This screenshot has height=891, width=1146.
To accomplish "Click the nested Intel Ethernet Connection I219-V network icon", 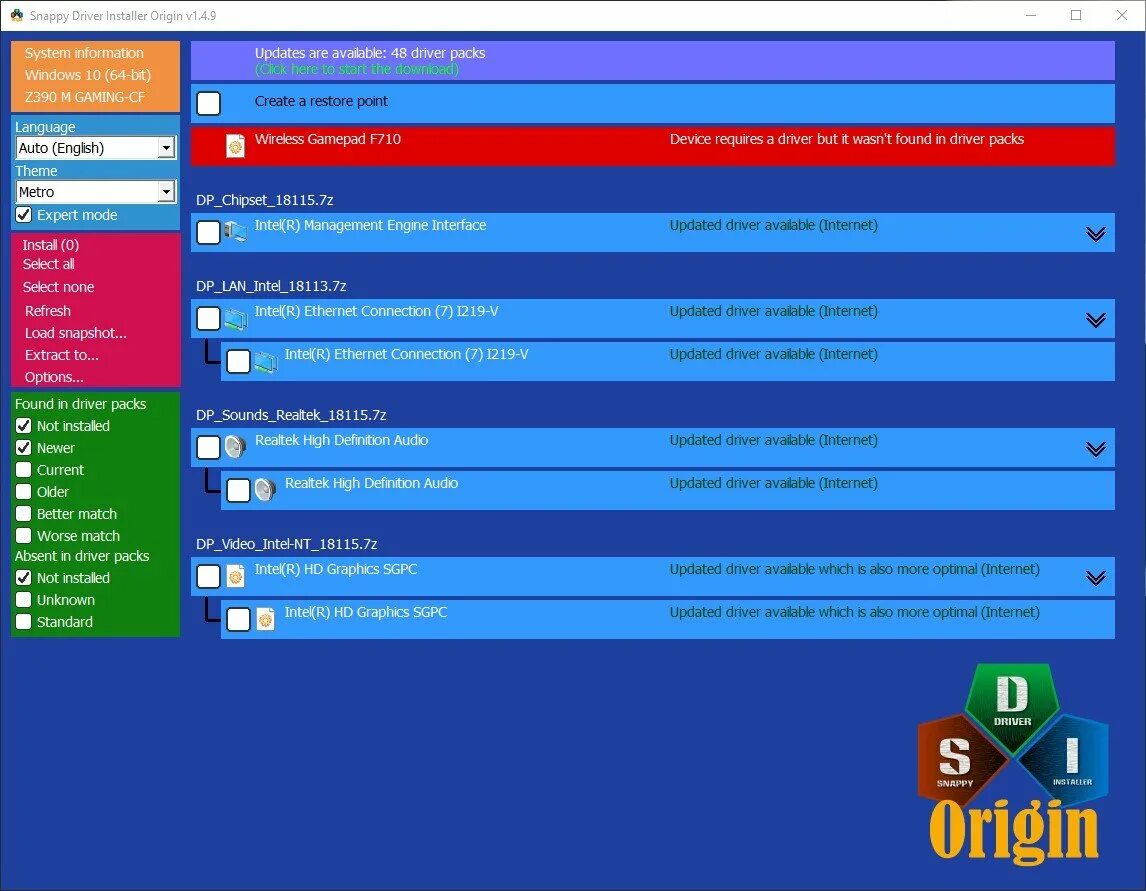I will 265,362.
